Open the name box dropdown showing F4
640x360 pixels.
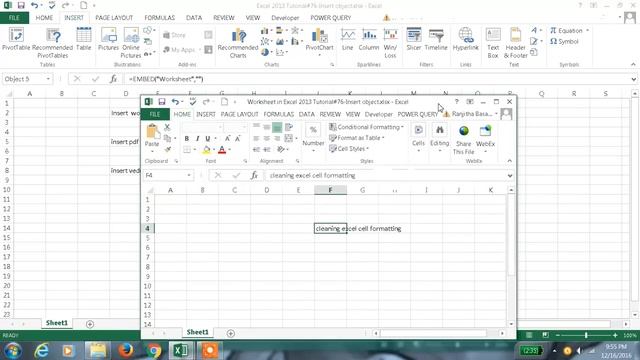pyautogui.click(x=189, y=176)
